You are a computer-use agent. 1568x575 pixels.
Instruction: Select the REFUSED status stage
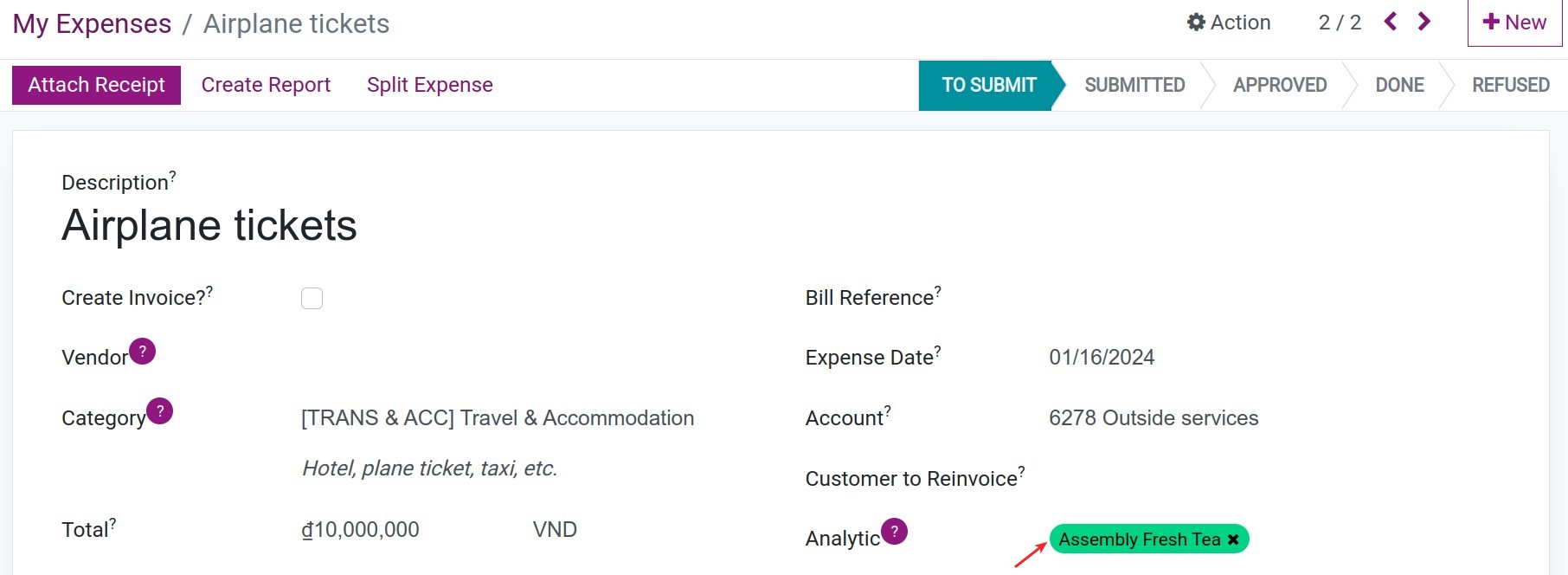coord(1510,85)
